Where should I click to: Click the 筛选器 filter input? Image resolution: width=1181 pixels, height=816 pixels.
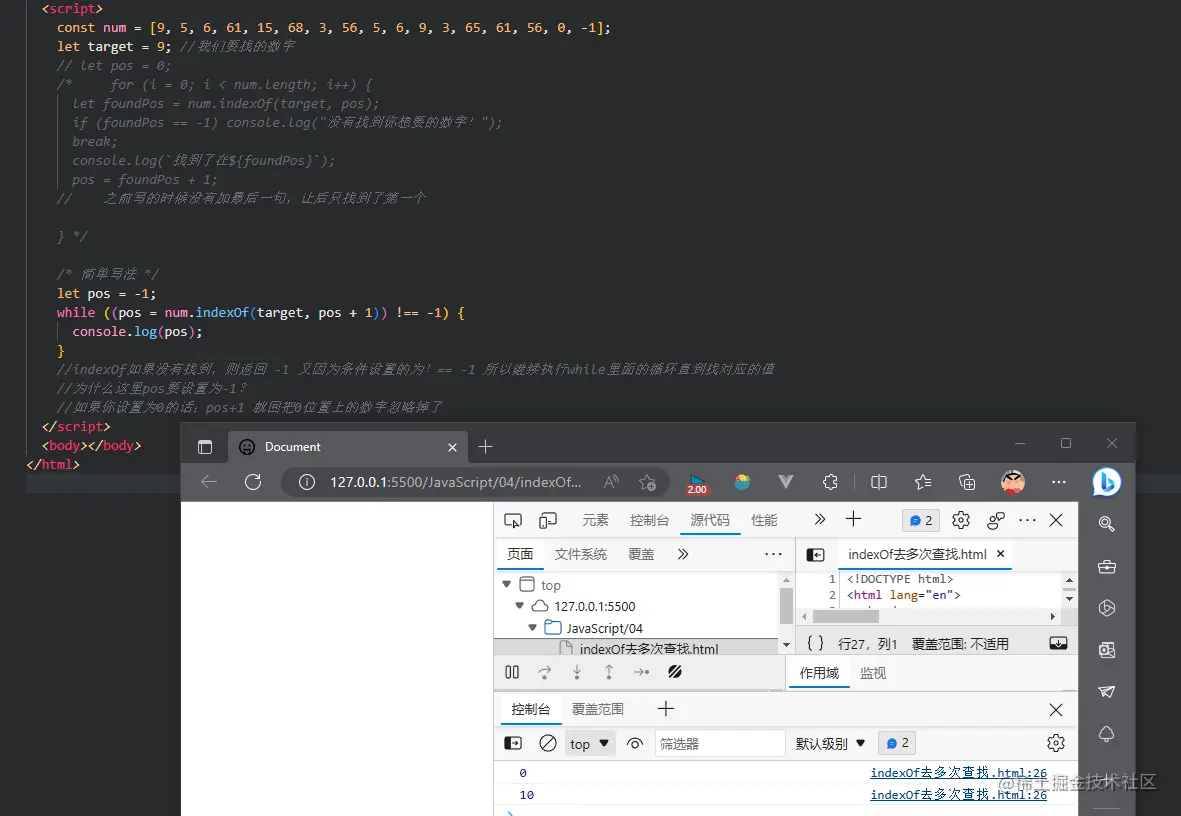click(x=720, y=744)
